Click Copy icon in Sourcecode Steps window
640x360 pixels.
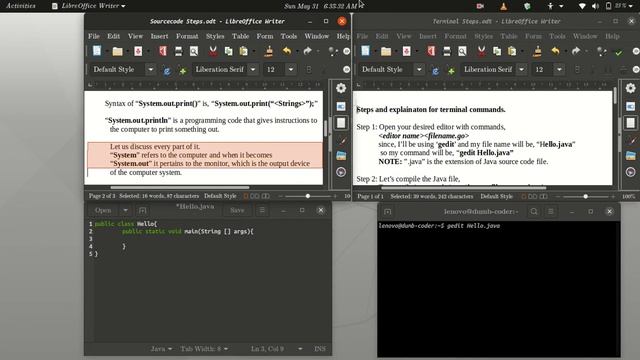[228, 51]
